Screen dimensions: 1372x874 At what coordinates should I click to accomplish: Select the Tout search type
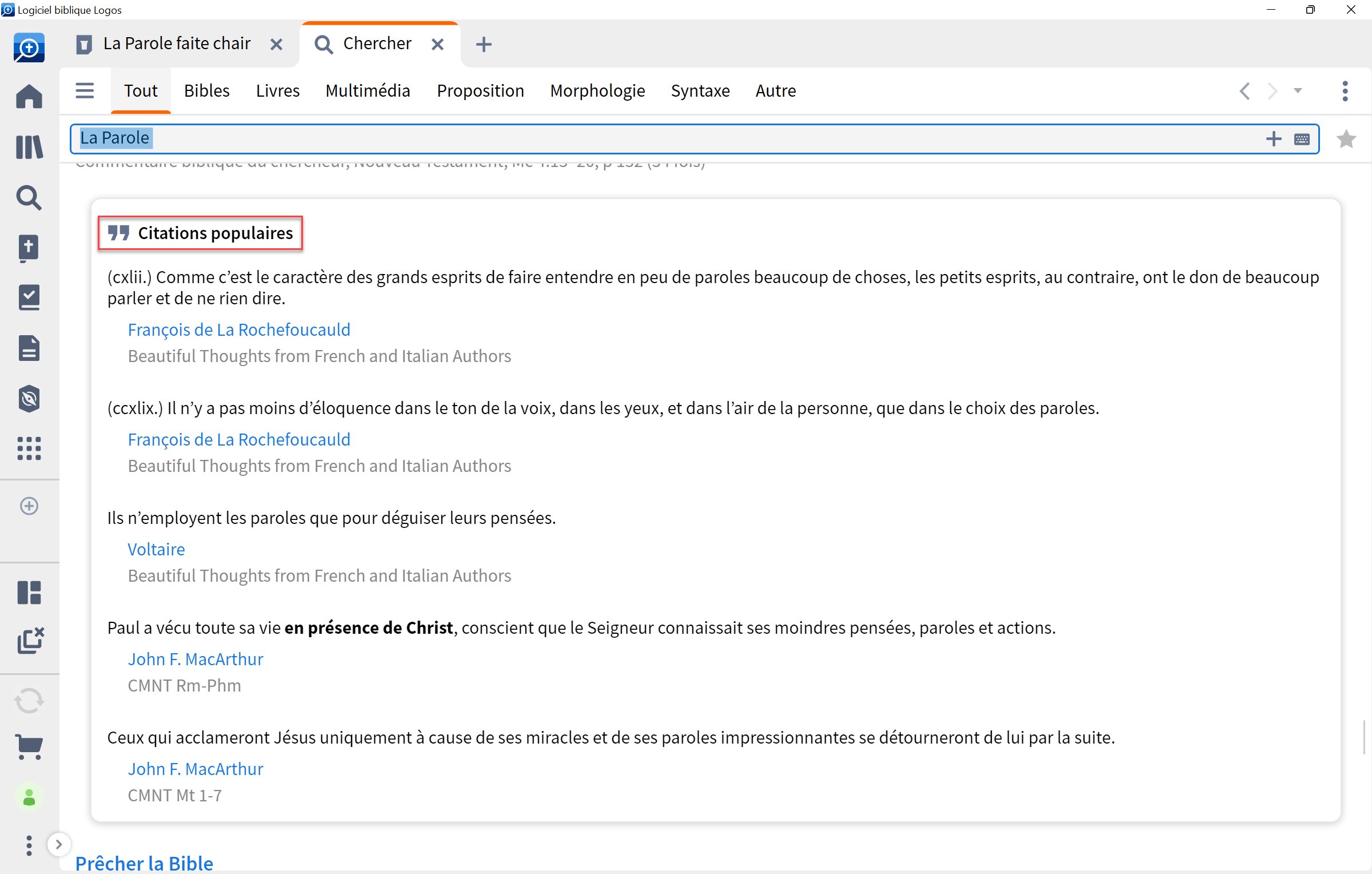[x=141, y=90]
